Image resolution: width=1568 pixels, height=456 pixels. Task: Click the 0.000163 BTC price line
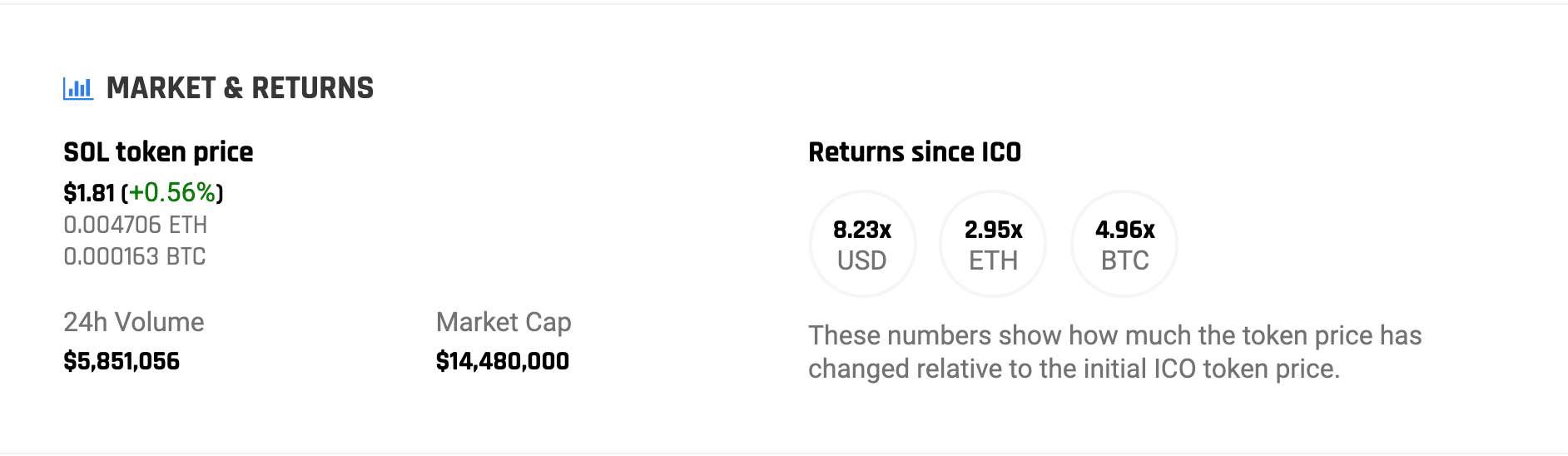pyautogui.click(x=134, y=256)
